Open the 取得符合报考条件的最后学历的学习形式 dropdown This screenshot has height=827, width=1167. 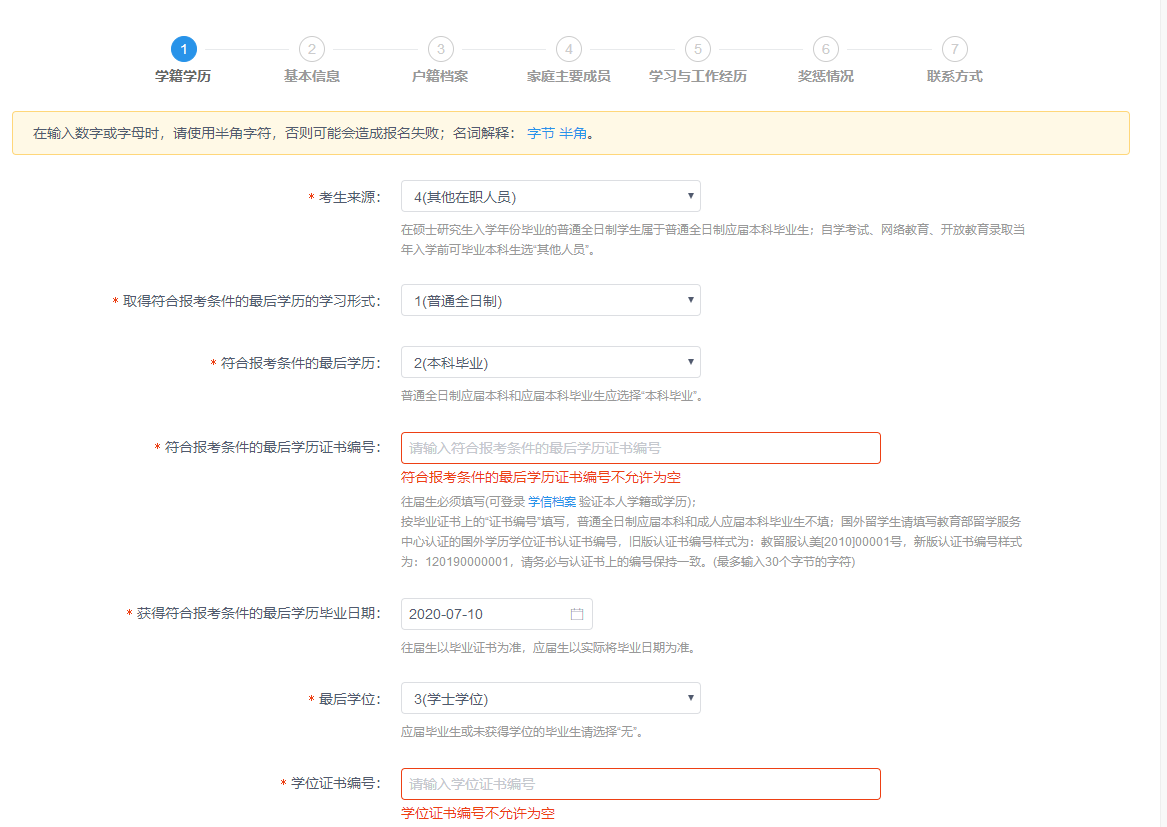pos(550,299)
